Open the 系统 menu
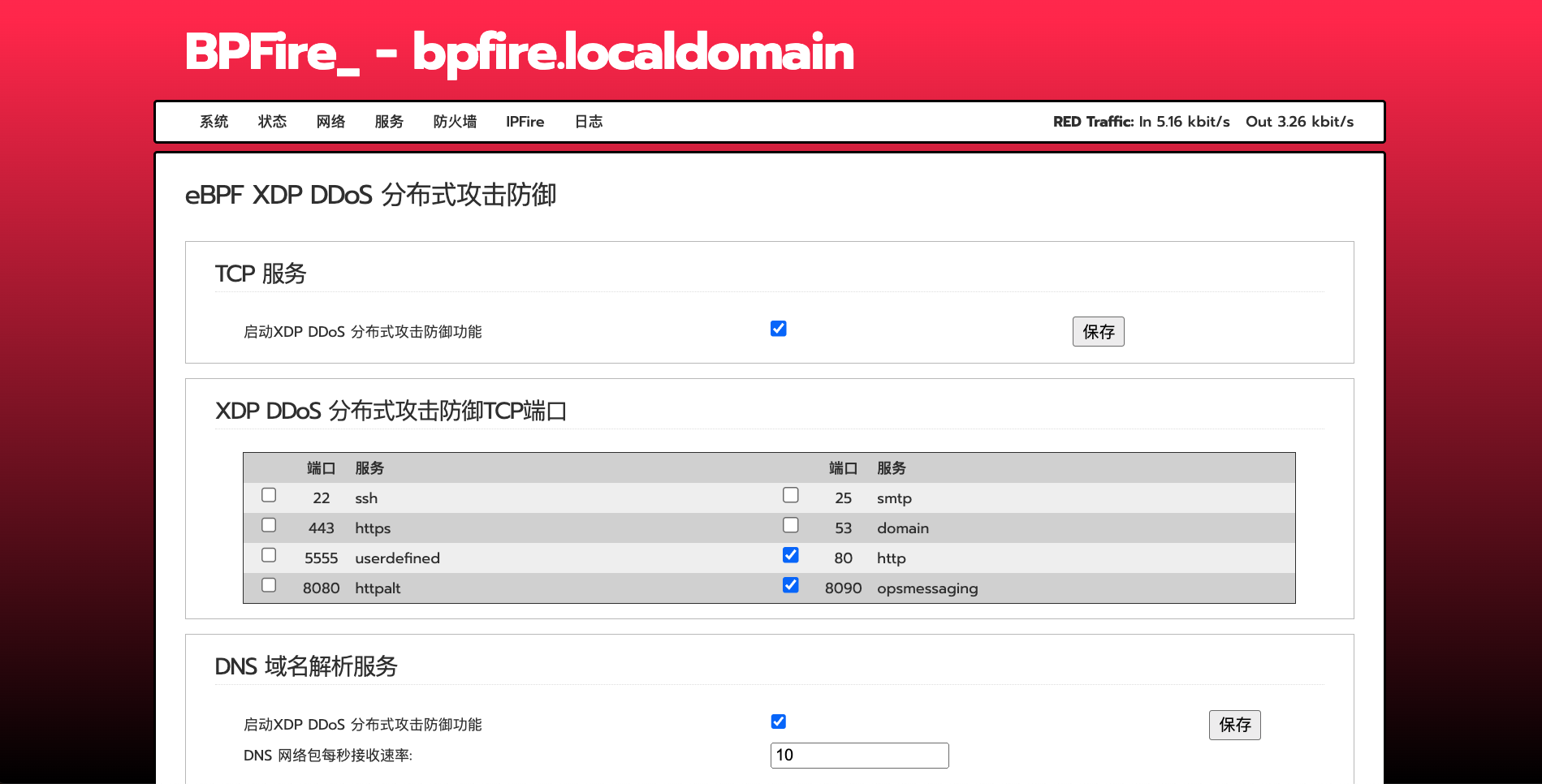This screenshot has height=784, width=1542. [214, 122]
